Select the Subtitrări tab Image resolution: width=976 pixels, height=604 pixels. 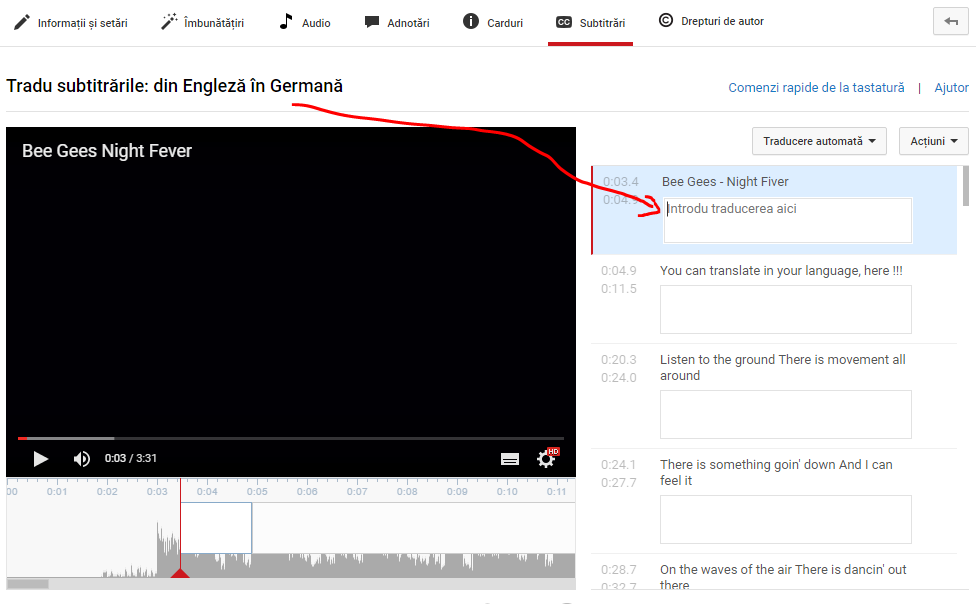(x=590, y=23)
